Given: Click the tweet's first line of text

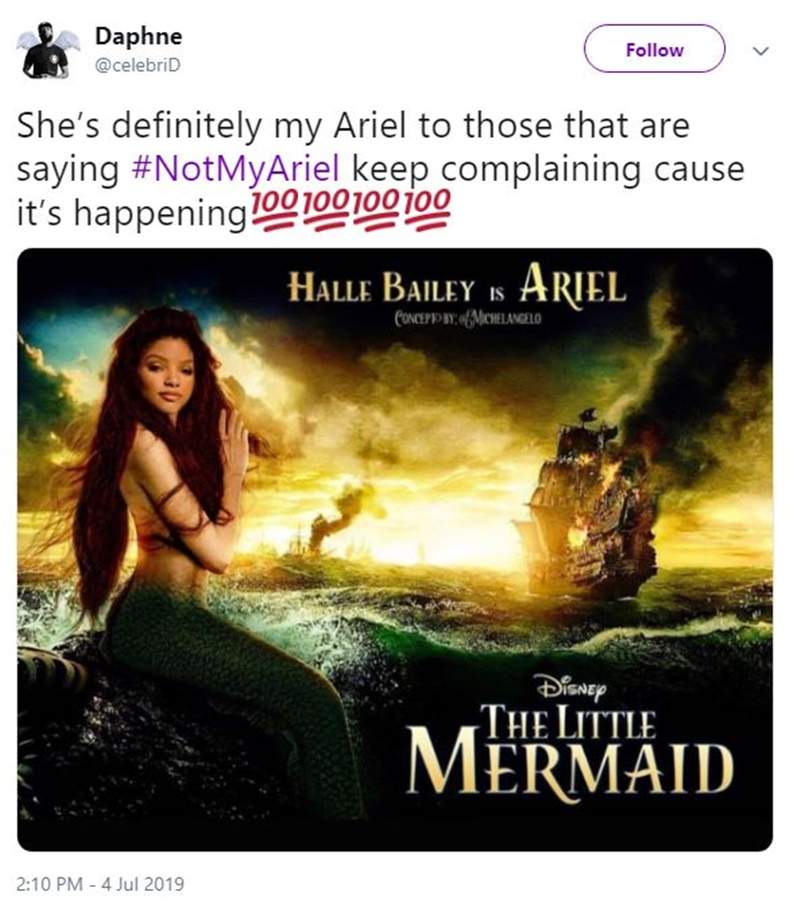Looking at the screenshot, I should pos(353,125).
